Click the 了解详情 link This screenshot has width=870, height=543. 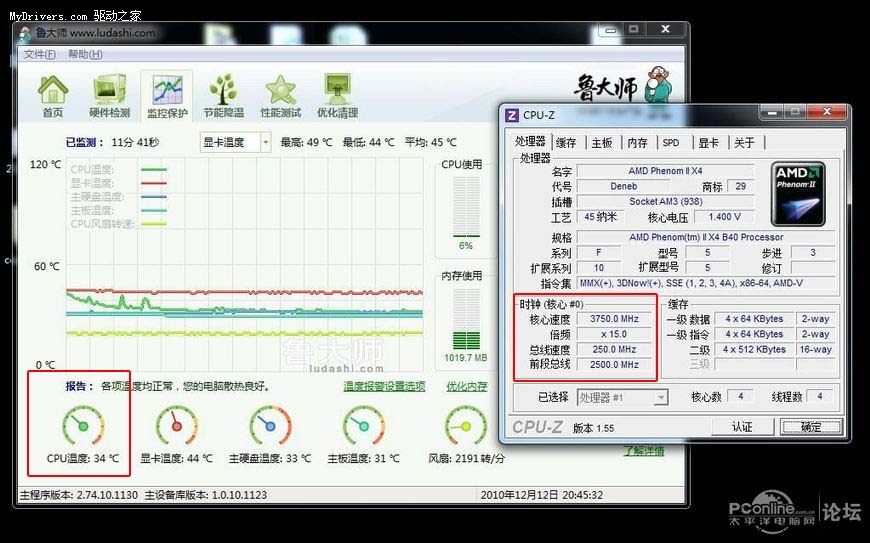tap(644, 451)
